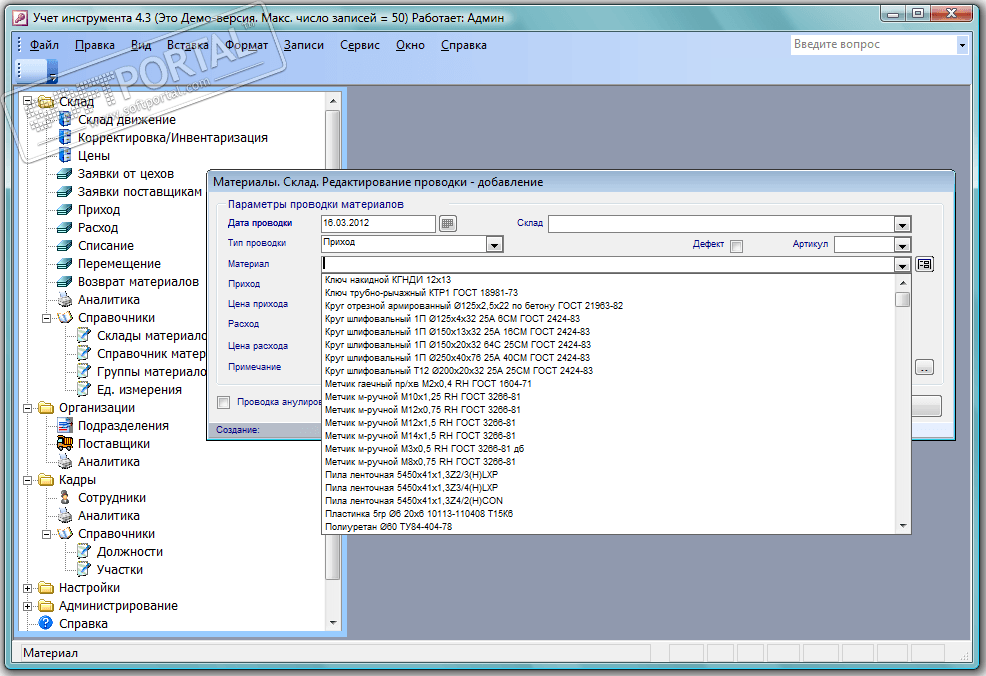Toggle the Проводка анулирована checkbox
This screenshot has width=986, height=676.
[x=224, y=403]
